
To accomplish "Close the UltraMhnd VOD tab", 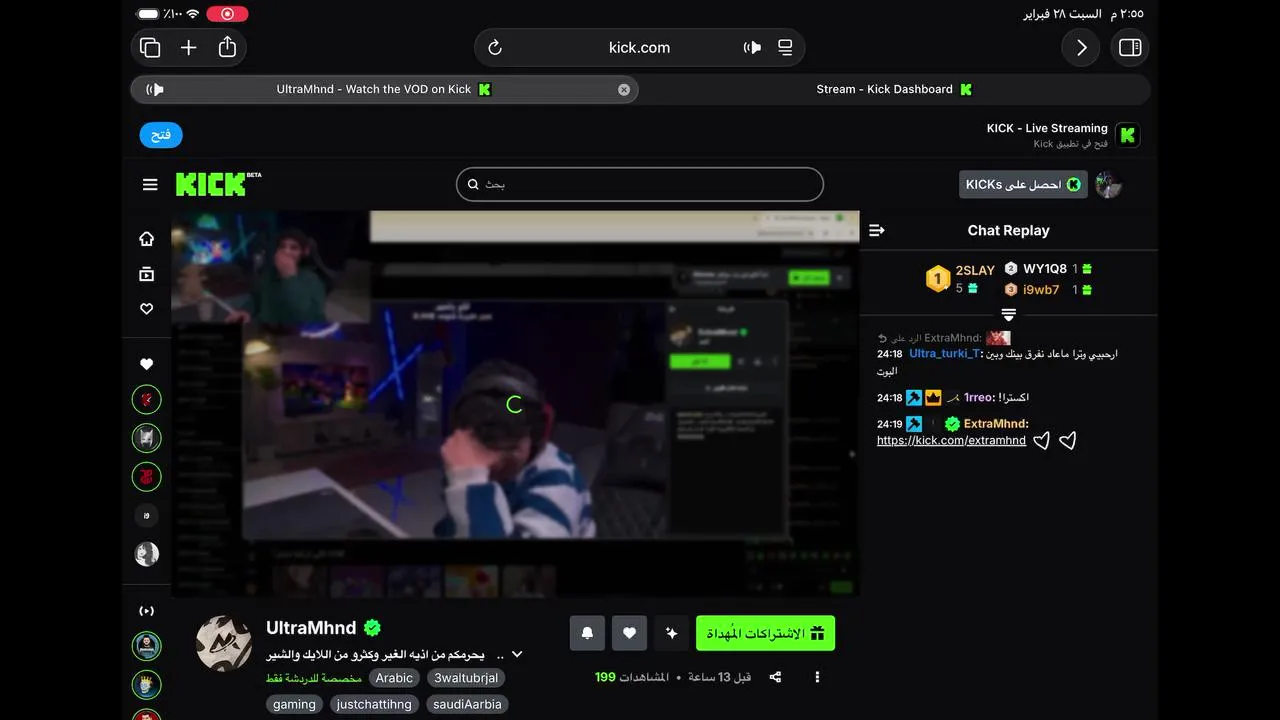I will [624, 89].
